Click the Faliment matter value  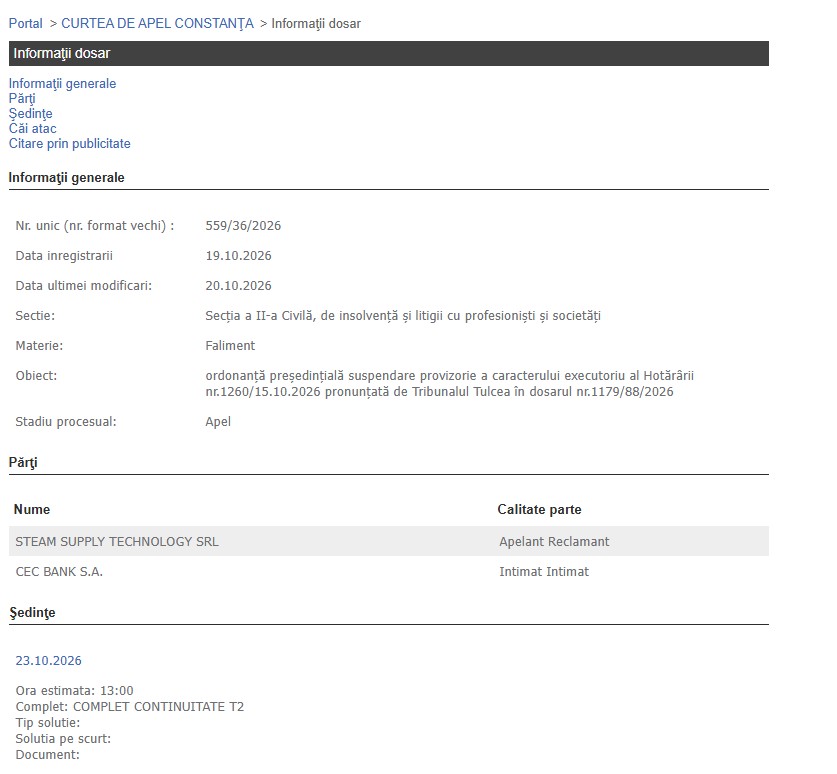coord(230,345)
